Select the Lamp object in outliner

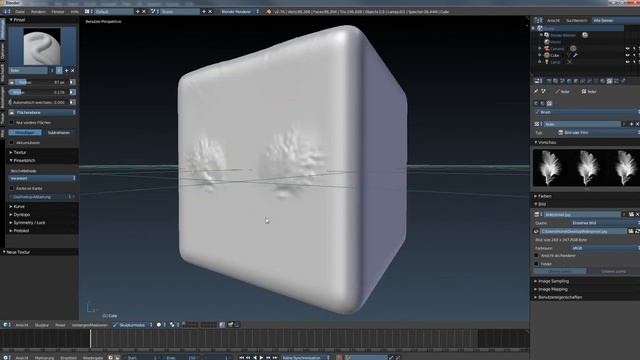pyautogui.click(x=556, y=62)
